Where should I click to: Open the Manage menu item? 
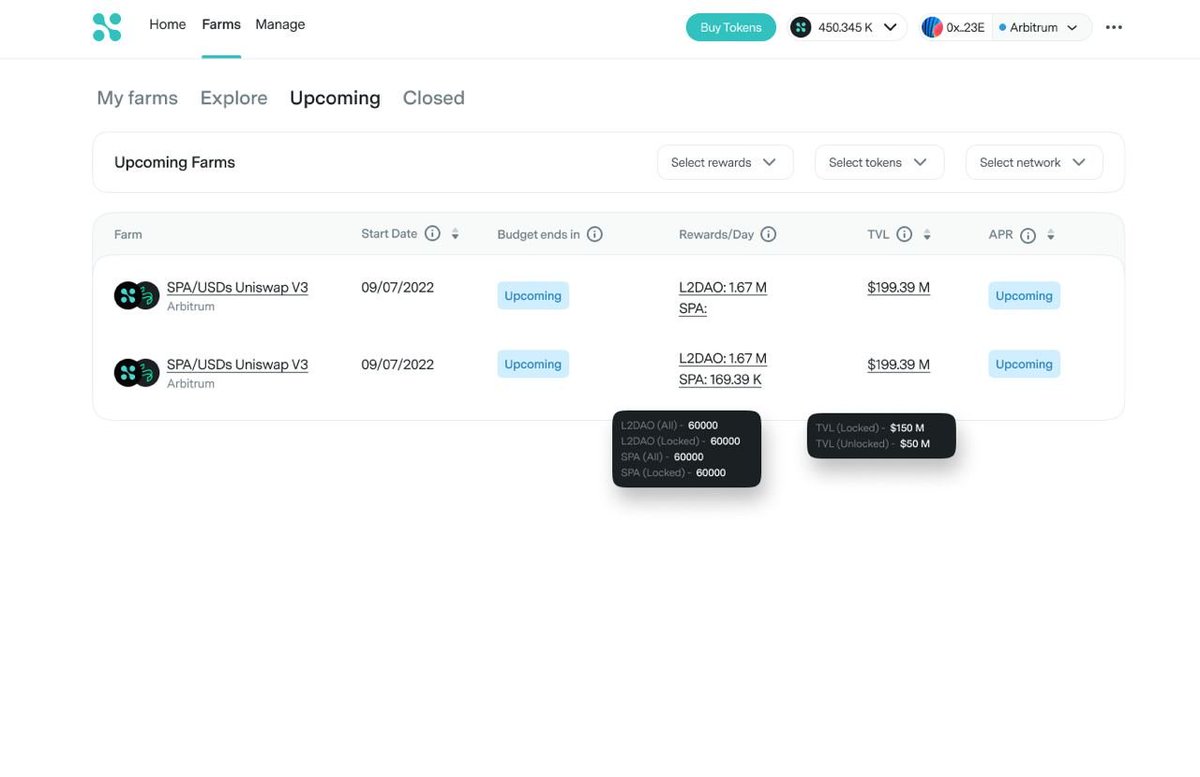[279, 23]
